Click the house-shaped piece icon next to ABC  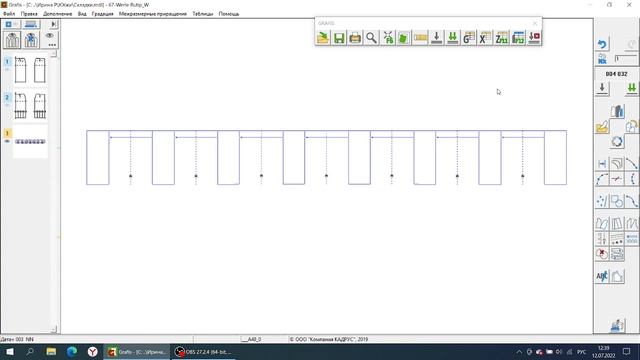point(617,276)
